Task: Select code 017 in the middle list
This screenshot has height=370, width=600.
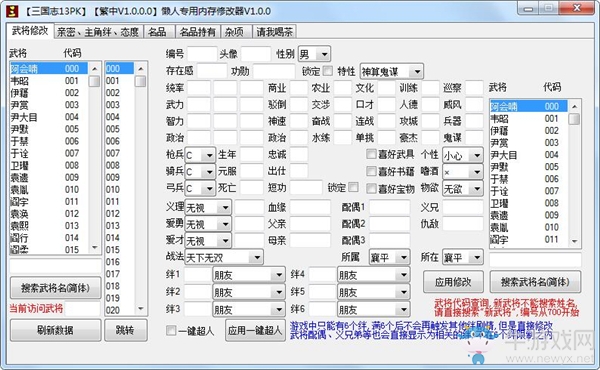Action: click(119, 274)
